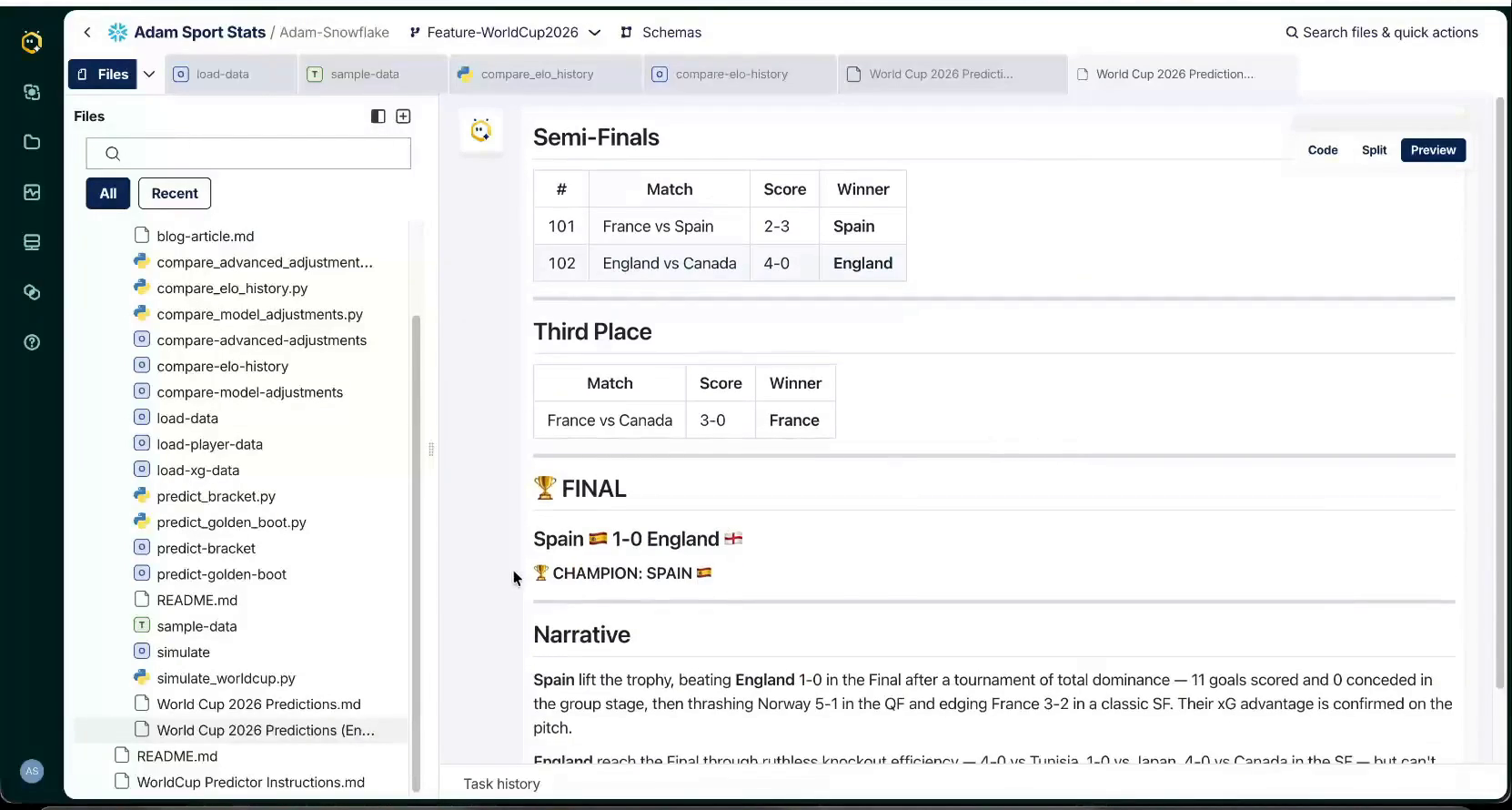Switch to Preview view
Screen dimensions: 1512x810
(1433, 150)
